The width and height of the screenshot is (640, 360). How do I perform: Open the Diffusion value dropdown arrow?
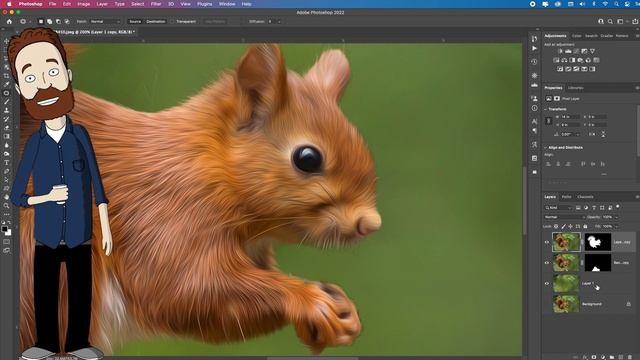tap(279, 21)
